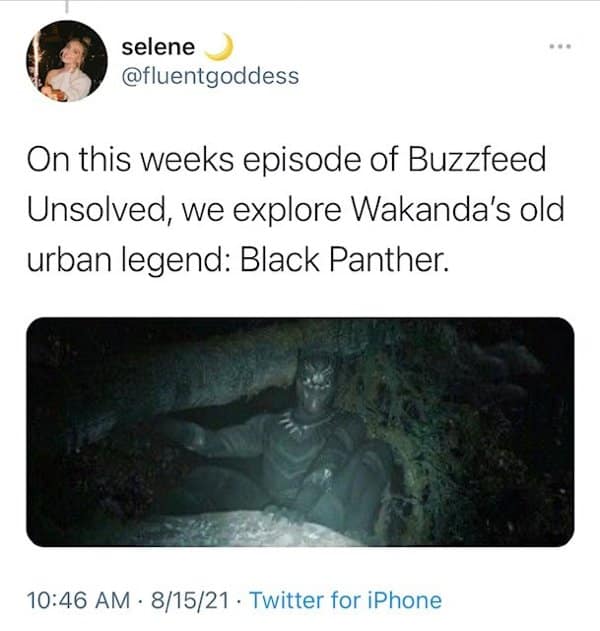The width and height of the screenshot is (600, 631).
Task: Select the word Buzzfeed in the tweet
Action: coord(477,159)
